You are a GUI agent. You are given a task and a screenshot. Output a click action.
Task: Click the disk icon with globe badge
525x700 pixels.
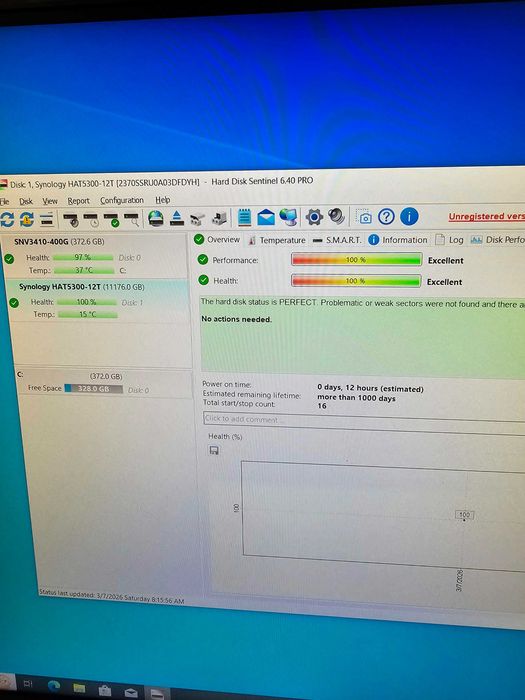click(x=71, y=219)
